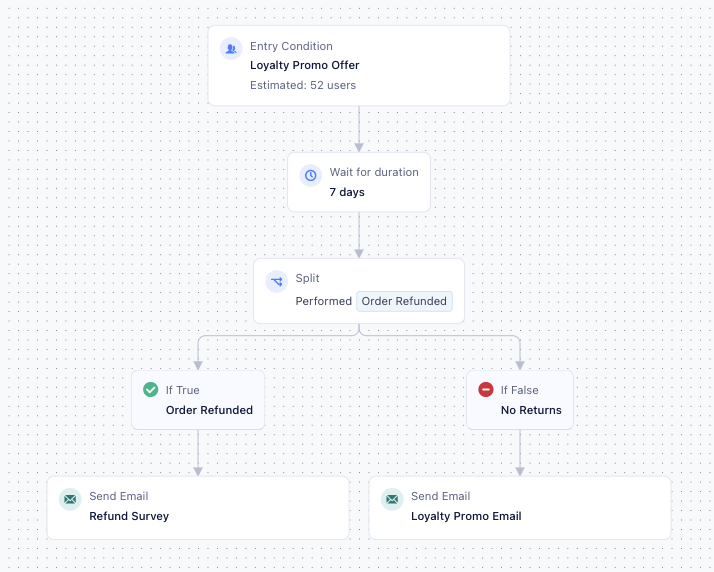Viewport: 714px width, 572px height.
Task: Click the Split branch icon
Action: coord(276,281)
